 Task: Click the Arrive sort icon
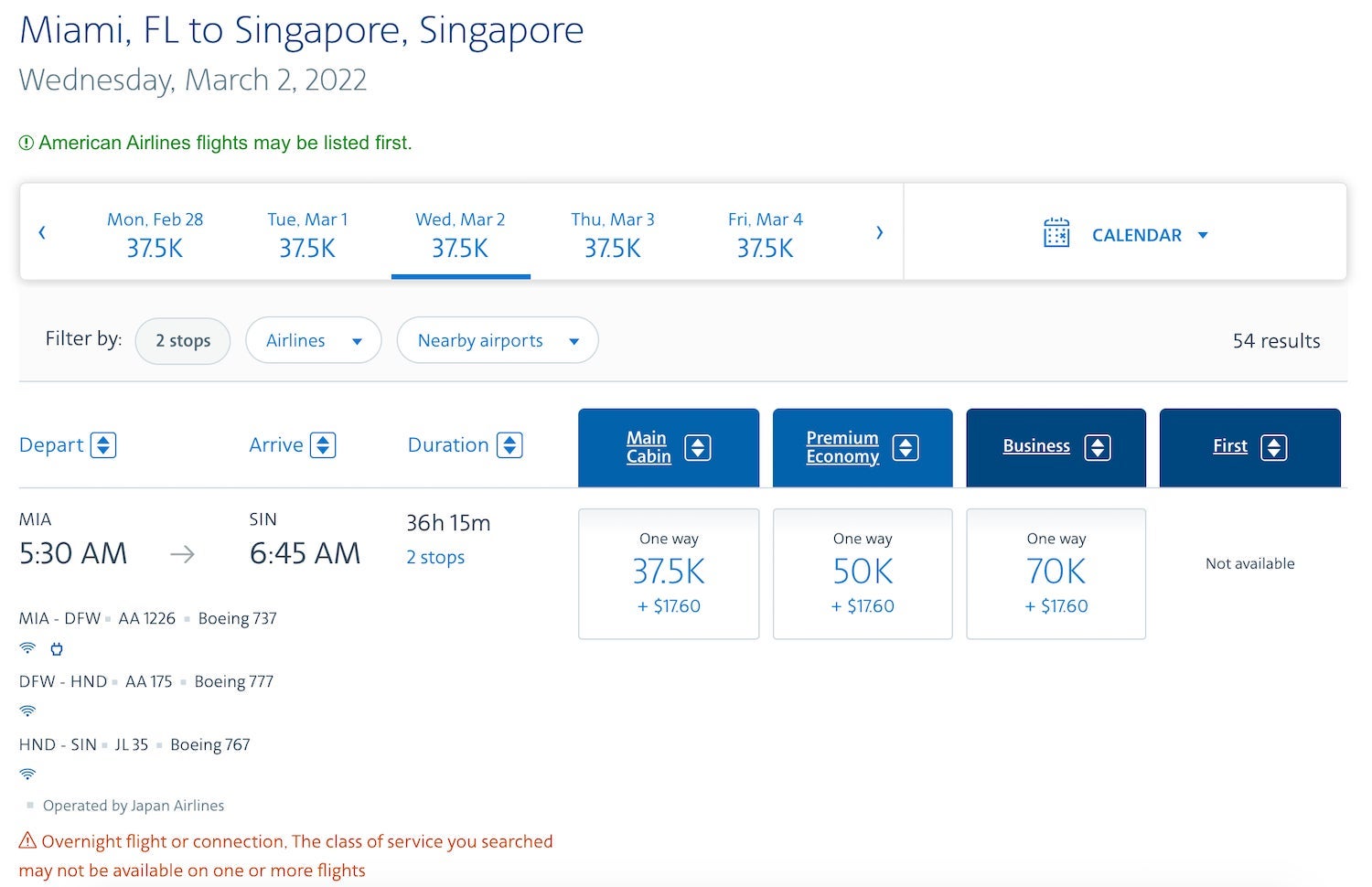pyautogui.click(x=323, y=445)
